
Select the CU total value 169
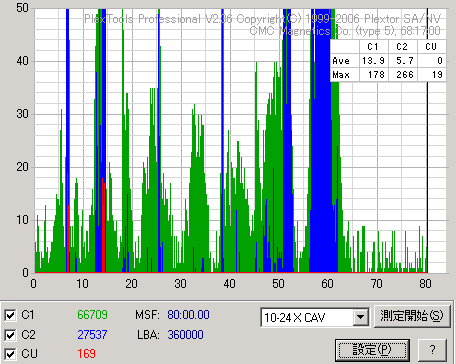86,354
